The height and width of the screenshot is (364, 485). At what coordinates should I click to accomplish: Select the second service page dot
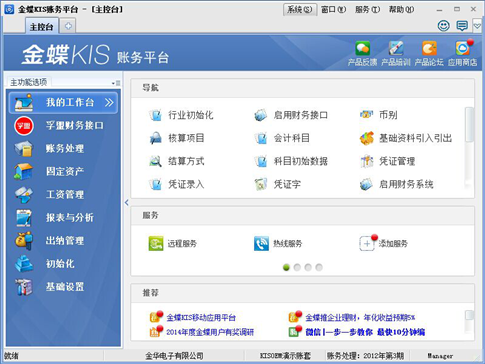click(x=297, y=267)
